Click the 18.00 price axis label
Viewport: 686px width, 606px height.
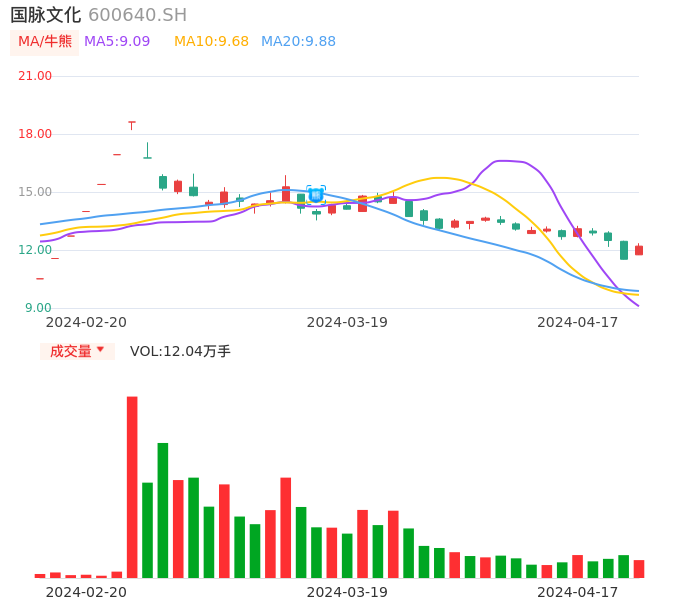pos(35,134)
